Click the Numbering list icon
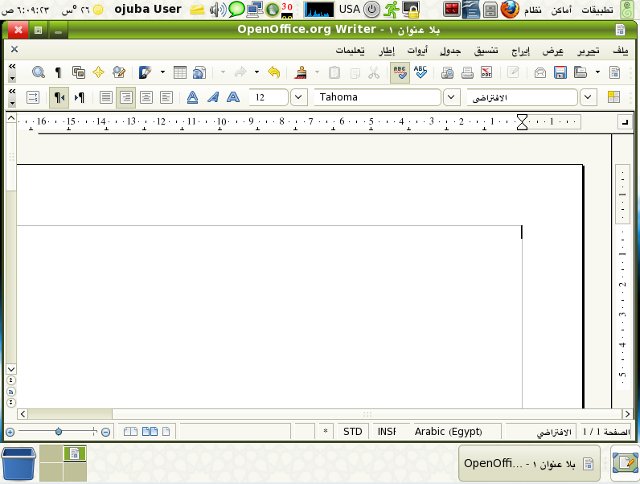The image size is (640, 484). [x=33, y=97]
